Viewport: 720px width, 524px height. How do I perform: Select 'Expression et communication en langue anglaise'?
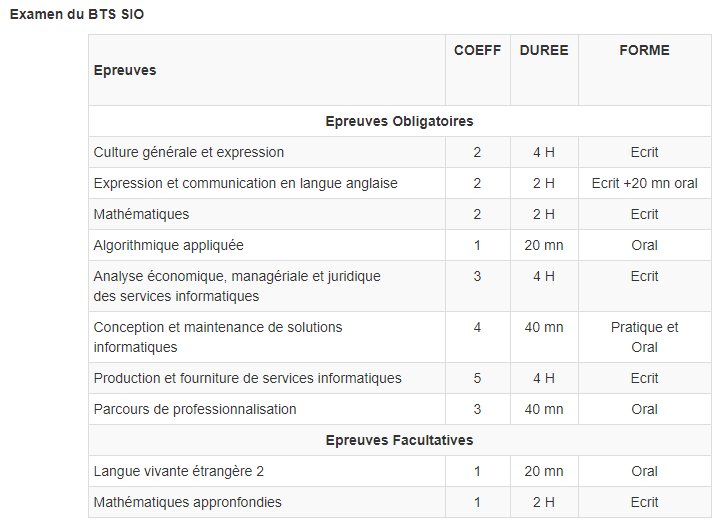(x=245, y=183)
